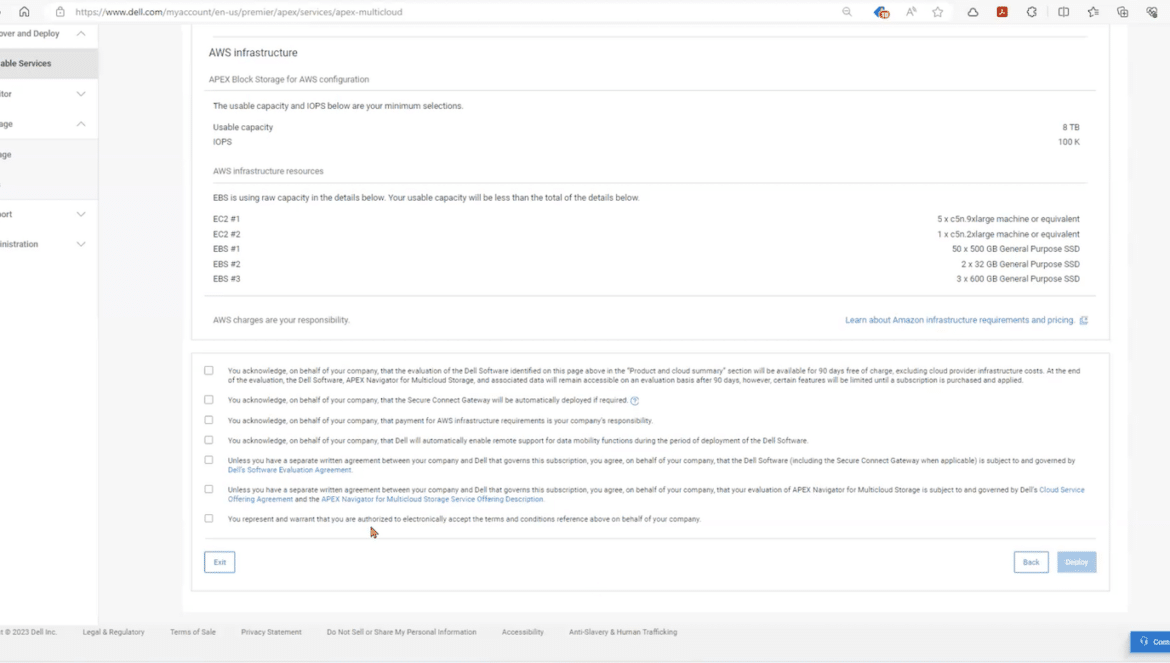The height and width of the screenshot is (663, 1170).
Task: Click the read aloud icon
Action: pyautogui.click(x=911, y=12)
